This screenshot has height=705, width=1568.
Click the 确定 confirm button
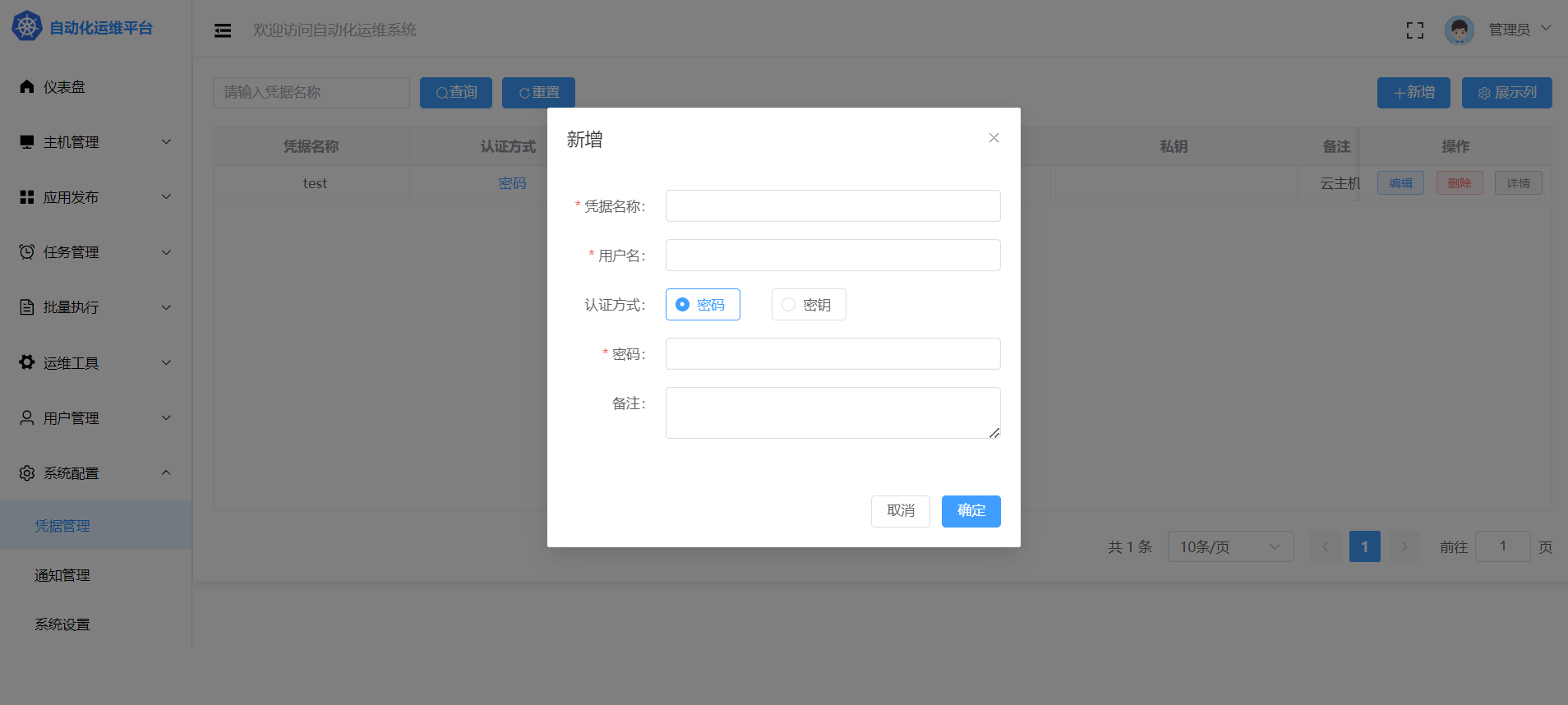click(971, 511)
